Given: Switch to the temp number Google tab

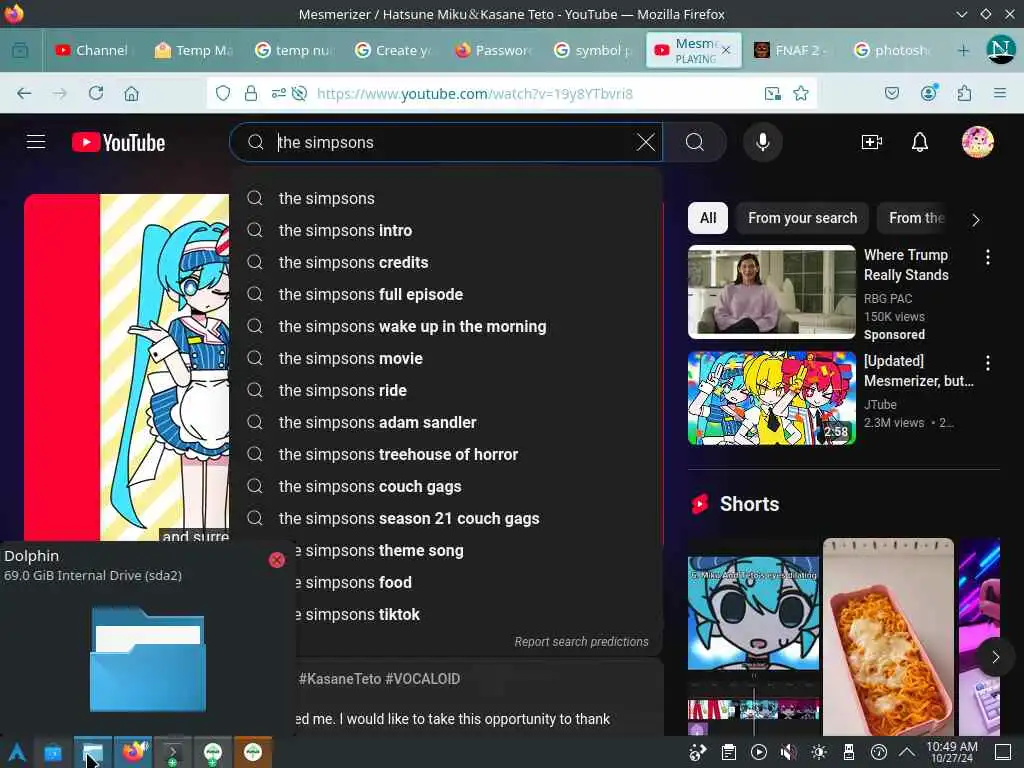Looking at the screenshot, I should click(x=295, y=50).
